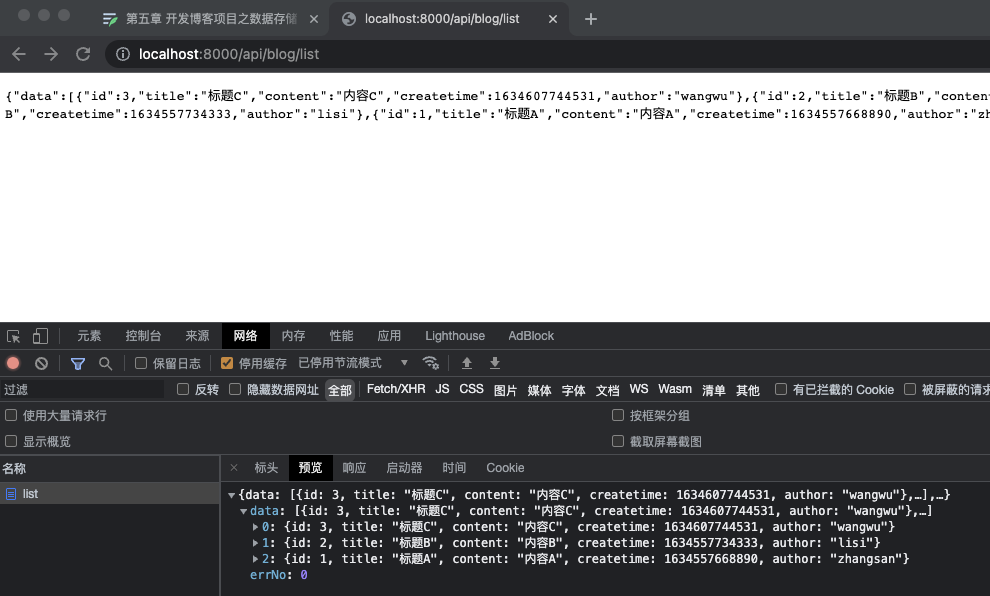Toggle the device toolbar icon
The width and height of the screenshot is (990, 596).
click(40, 336)
